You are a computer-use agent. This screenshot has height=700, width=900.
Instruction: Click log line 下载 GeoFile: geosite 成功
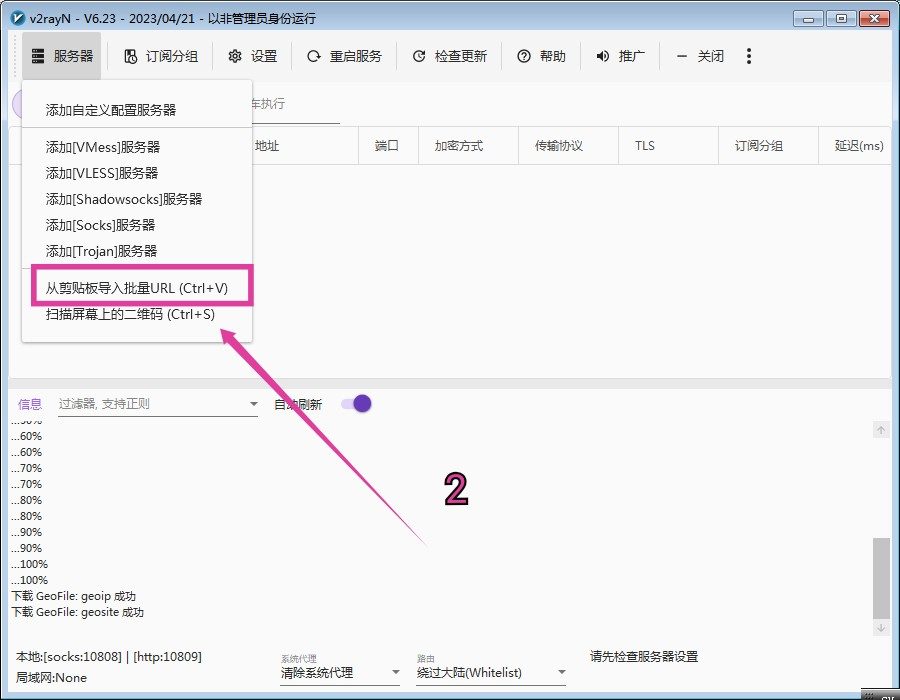tap(77, 612)
